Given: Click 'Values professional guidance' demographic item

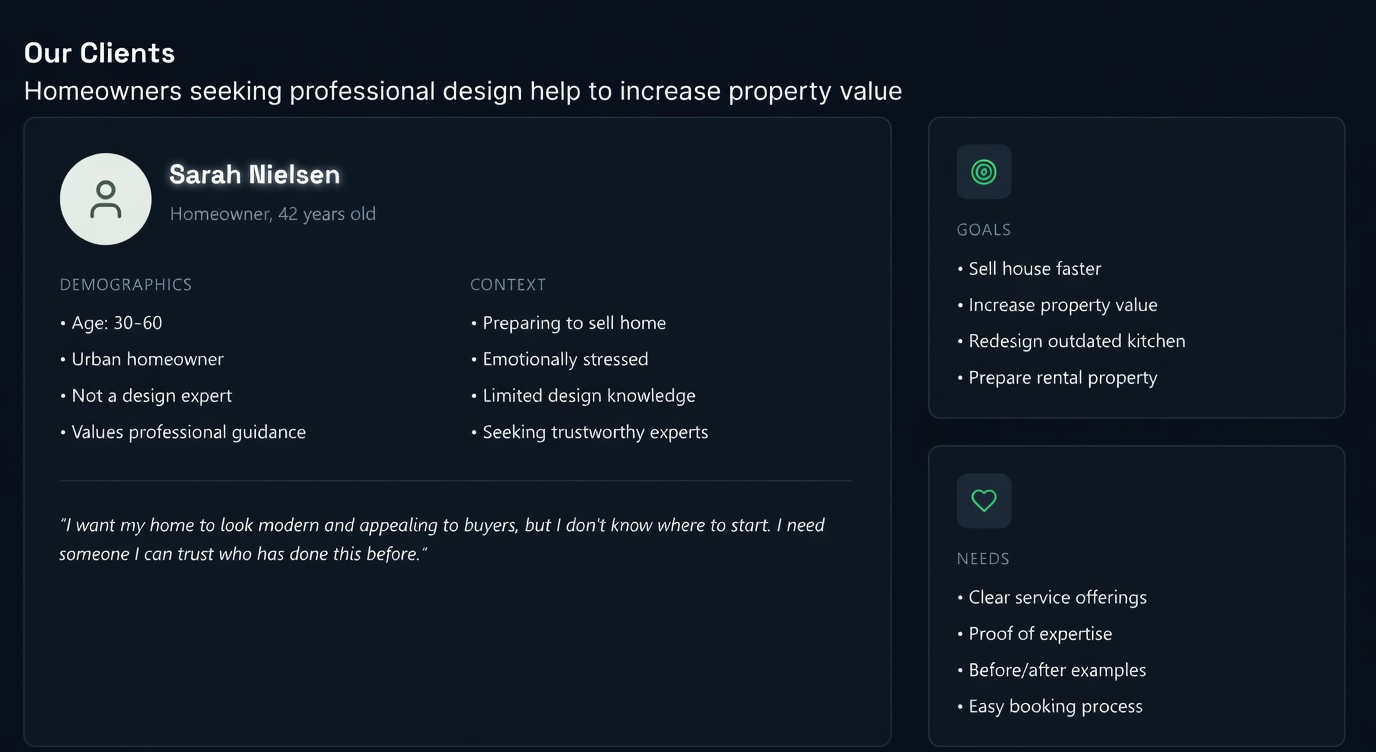Looking at the screenshot, I should click(x=189, y=432).
